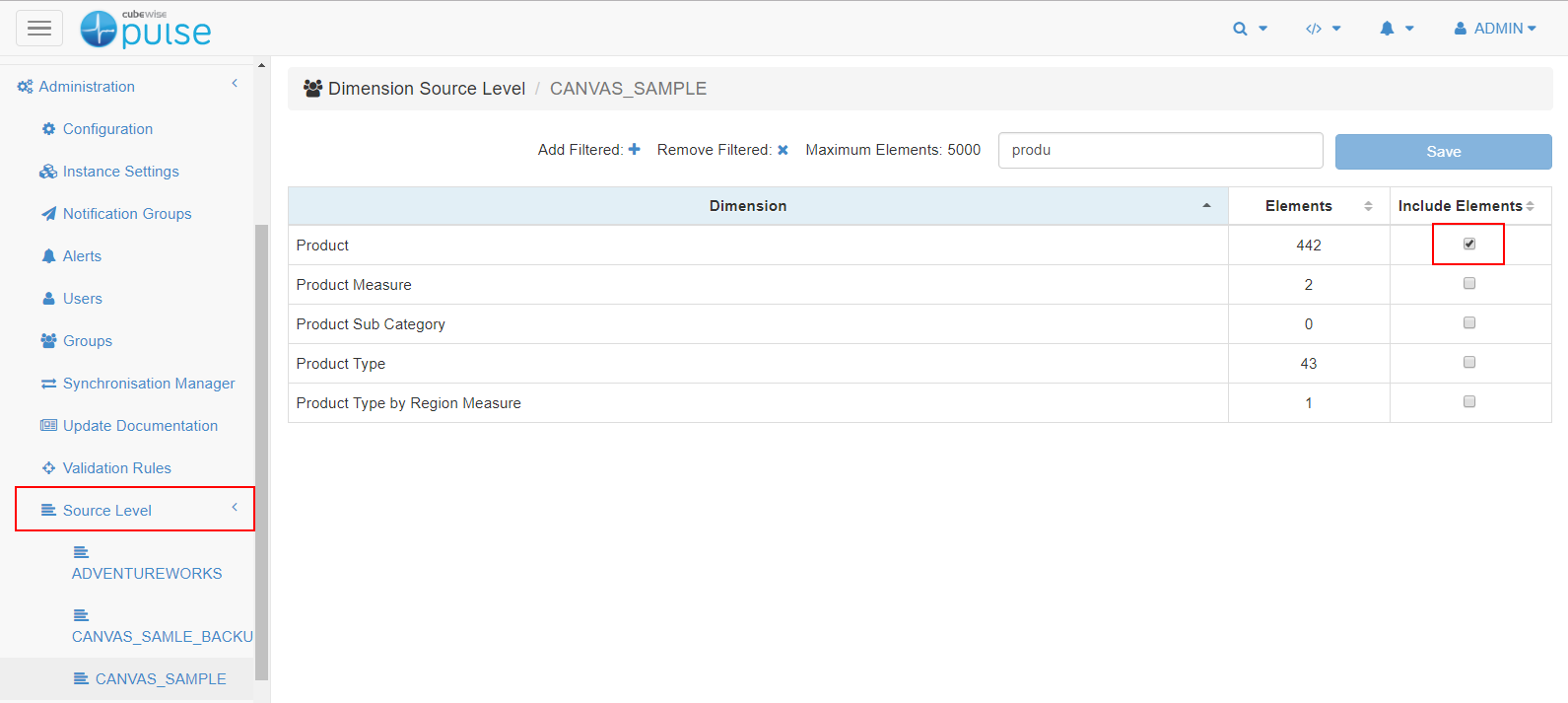Open Synchronisation Manager in sidebar
This screenshot has height=703, width=1568.
(x=148, y=384)
